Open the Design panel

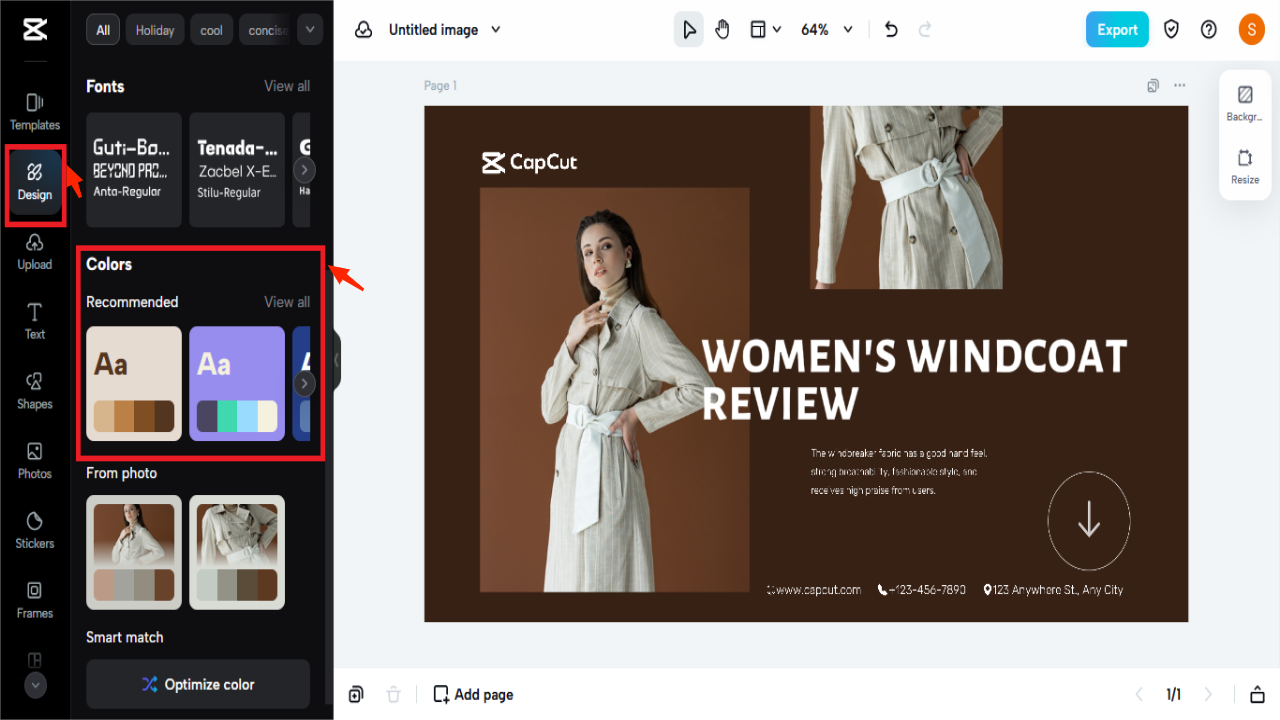pyautogui.click(x=35, y=183)
